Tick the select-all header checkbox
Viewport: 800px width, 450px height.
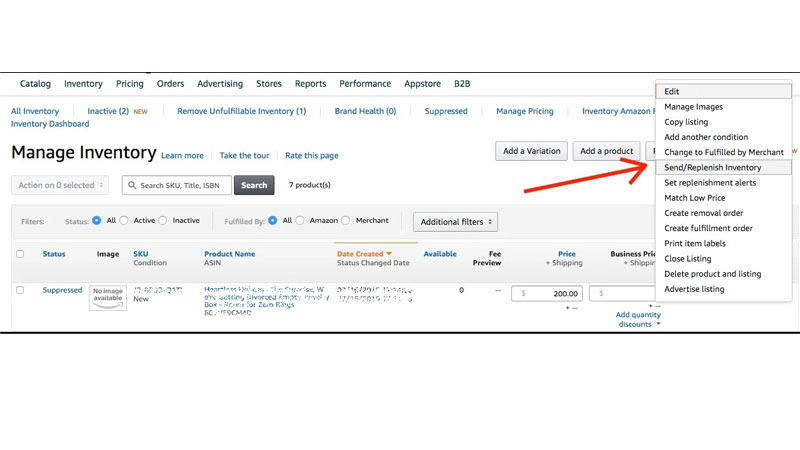pos(20,254)
